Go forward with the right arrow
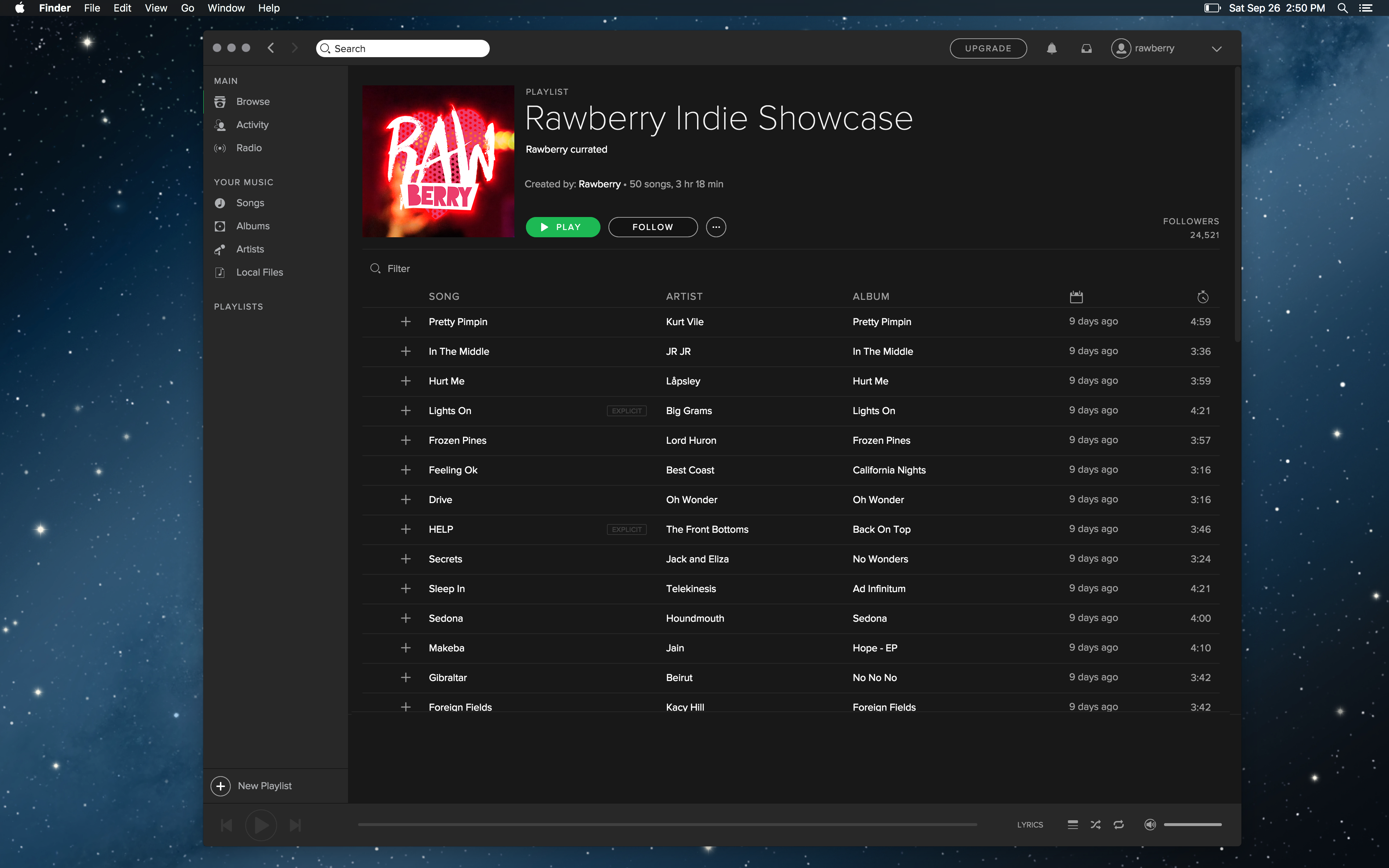The width and height of the screenshot is (1389, 868). tap(294, 48)
